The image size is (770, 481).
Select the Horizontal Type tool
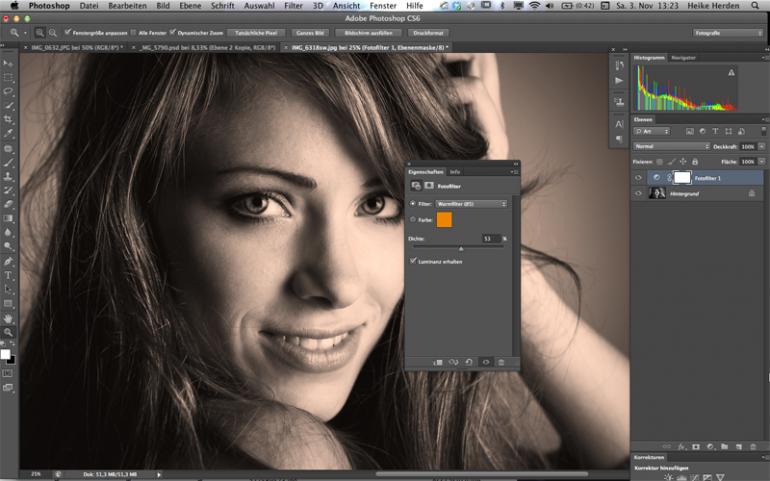point(8,275)
